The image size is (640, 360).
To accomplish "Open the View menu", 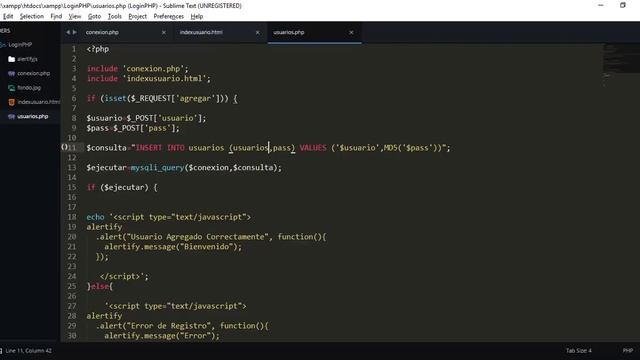I will coord(74,16).
